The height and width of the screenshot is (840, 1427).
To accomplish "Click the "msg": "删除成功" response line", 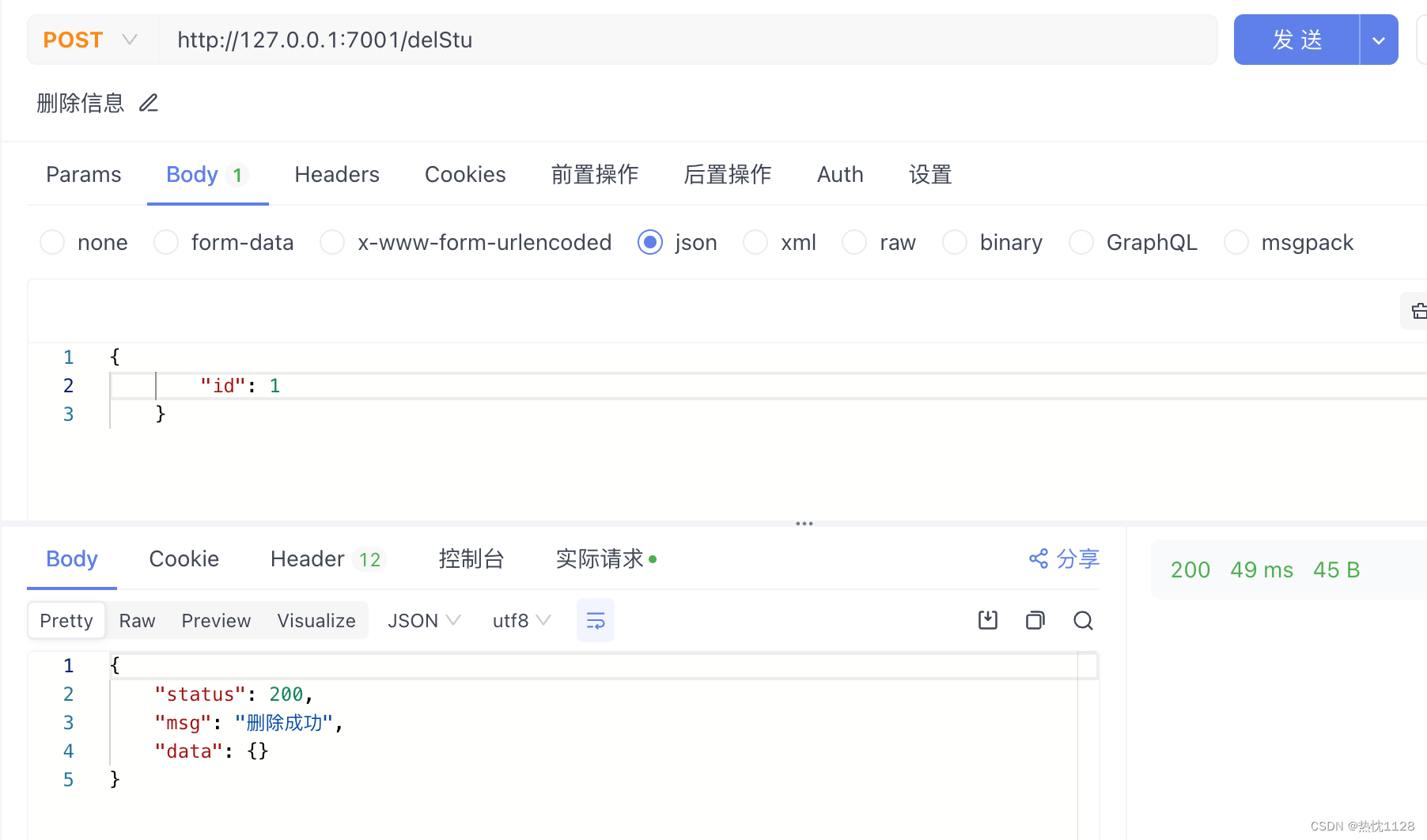I will coord(248,723).
